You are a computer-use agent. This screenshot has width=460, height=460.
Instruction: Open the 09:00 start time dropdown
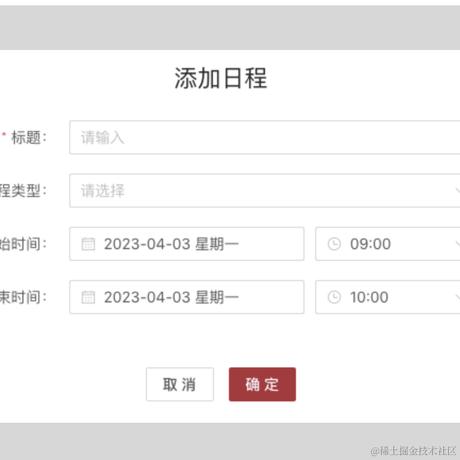click(388, 244)
